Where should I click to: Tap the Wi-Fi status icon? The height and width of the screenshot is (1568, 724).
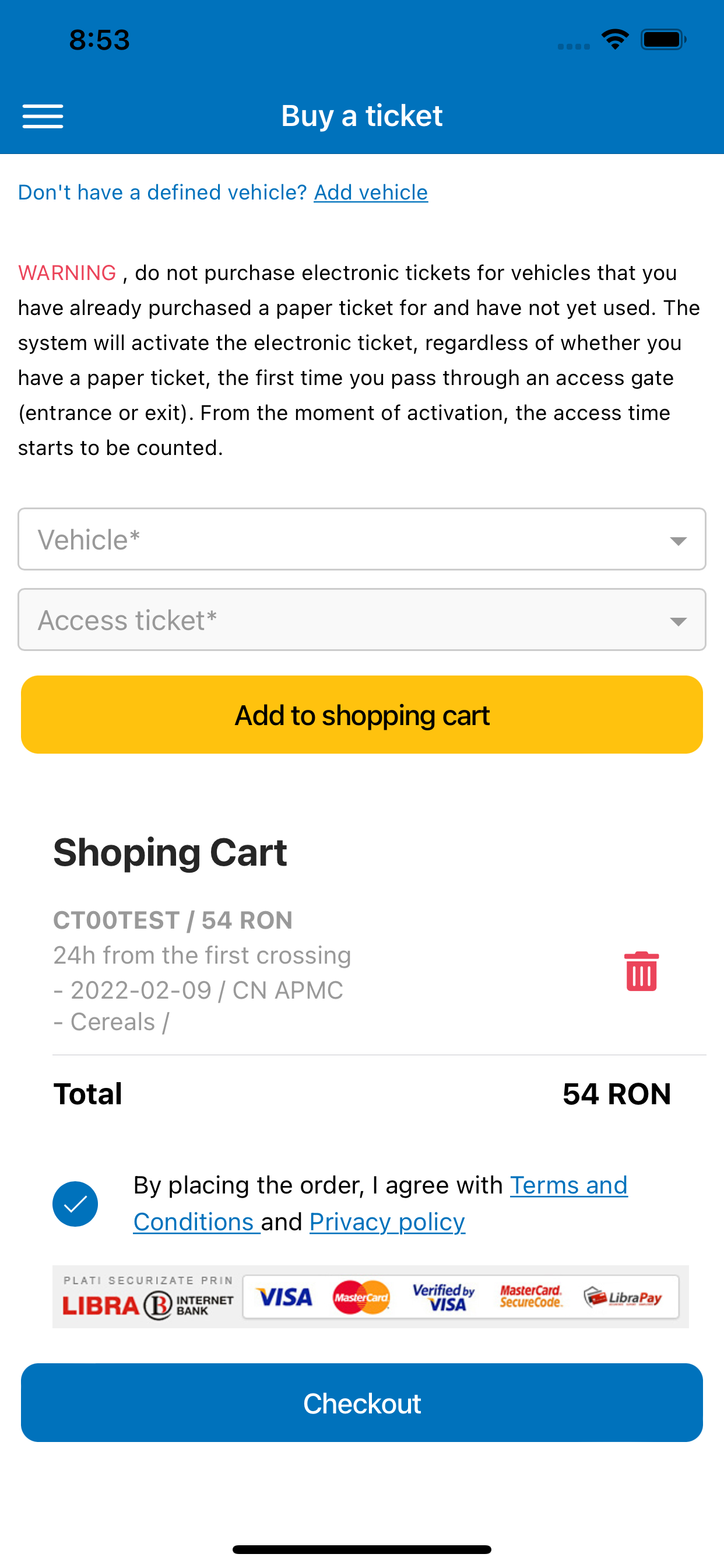coord(614,40)
